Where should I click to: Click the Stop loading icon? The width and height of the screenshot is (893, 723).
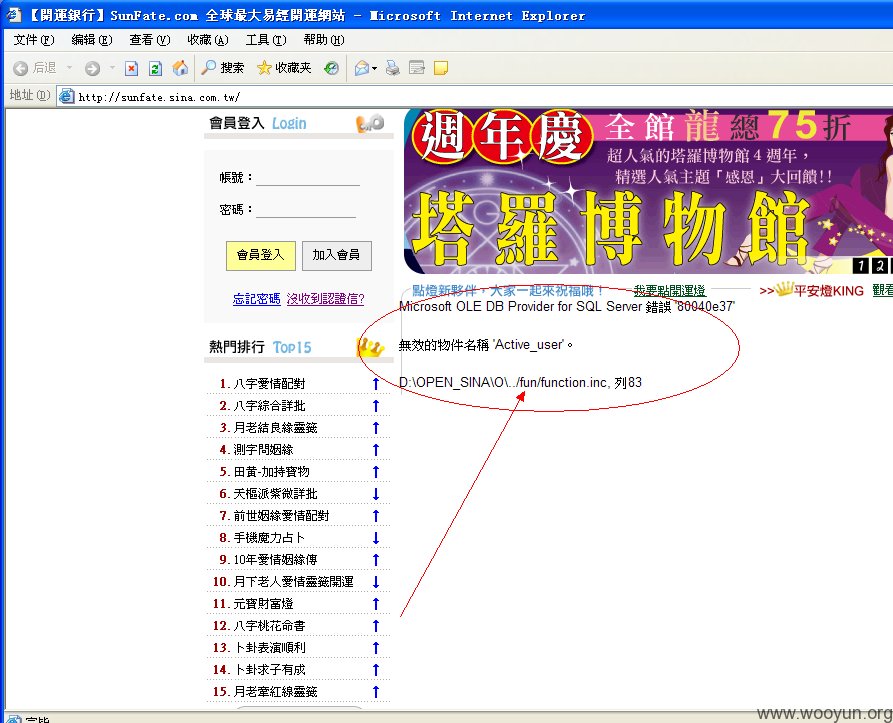(x=132, y=68)
